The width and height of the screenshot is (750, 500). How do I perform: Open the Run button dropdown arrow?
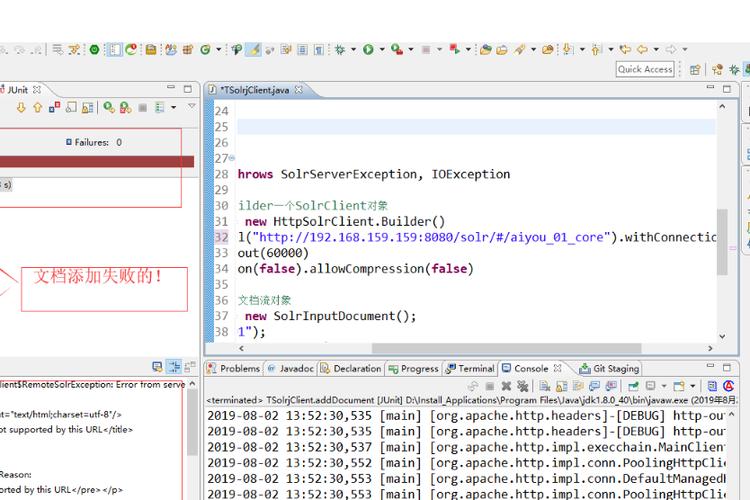[x=381, y=49]
